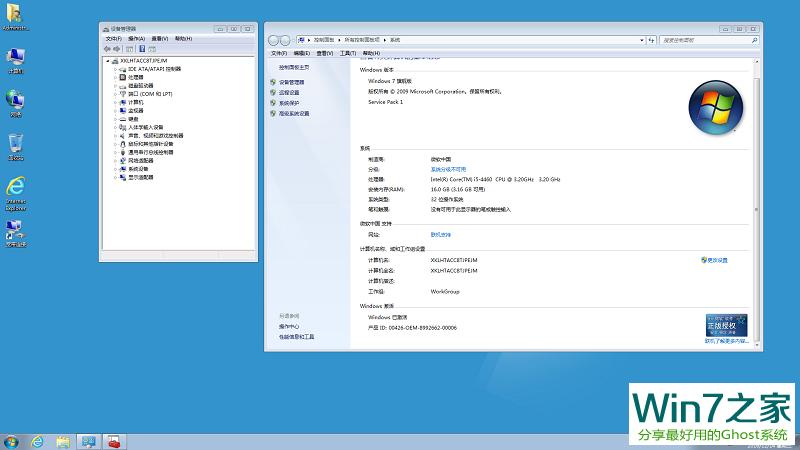The image size is (800, 450).
Task: Click the 正版授权 genuine badge image
Action: (726, 325)
